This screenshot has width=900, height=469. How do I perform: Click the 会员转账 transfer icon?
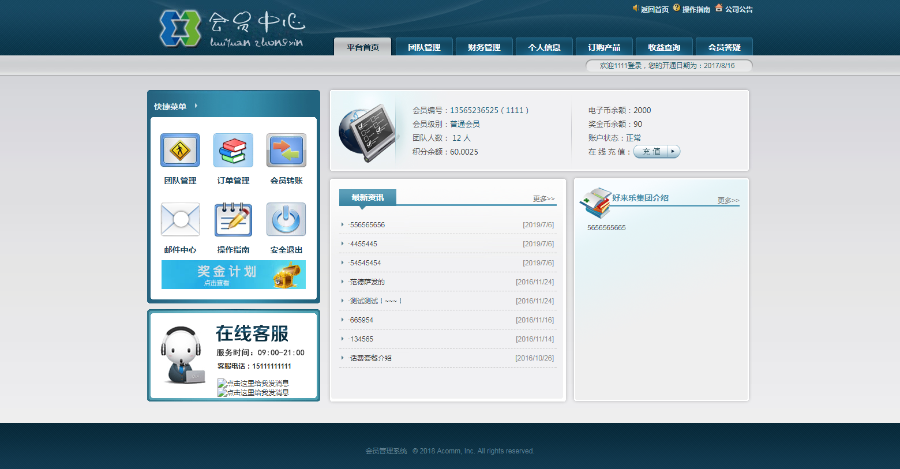pyautogui.click(x=286, y=151)
